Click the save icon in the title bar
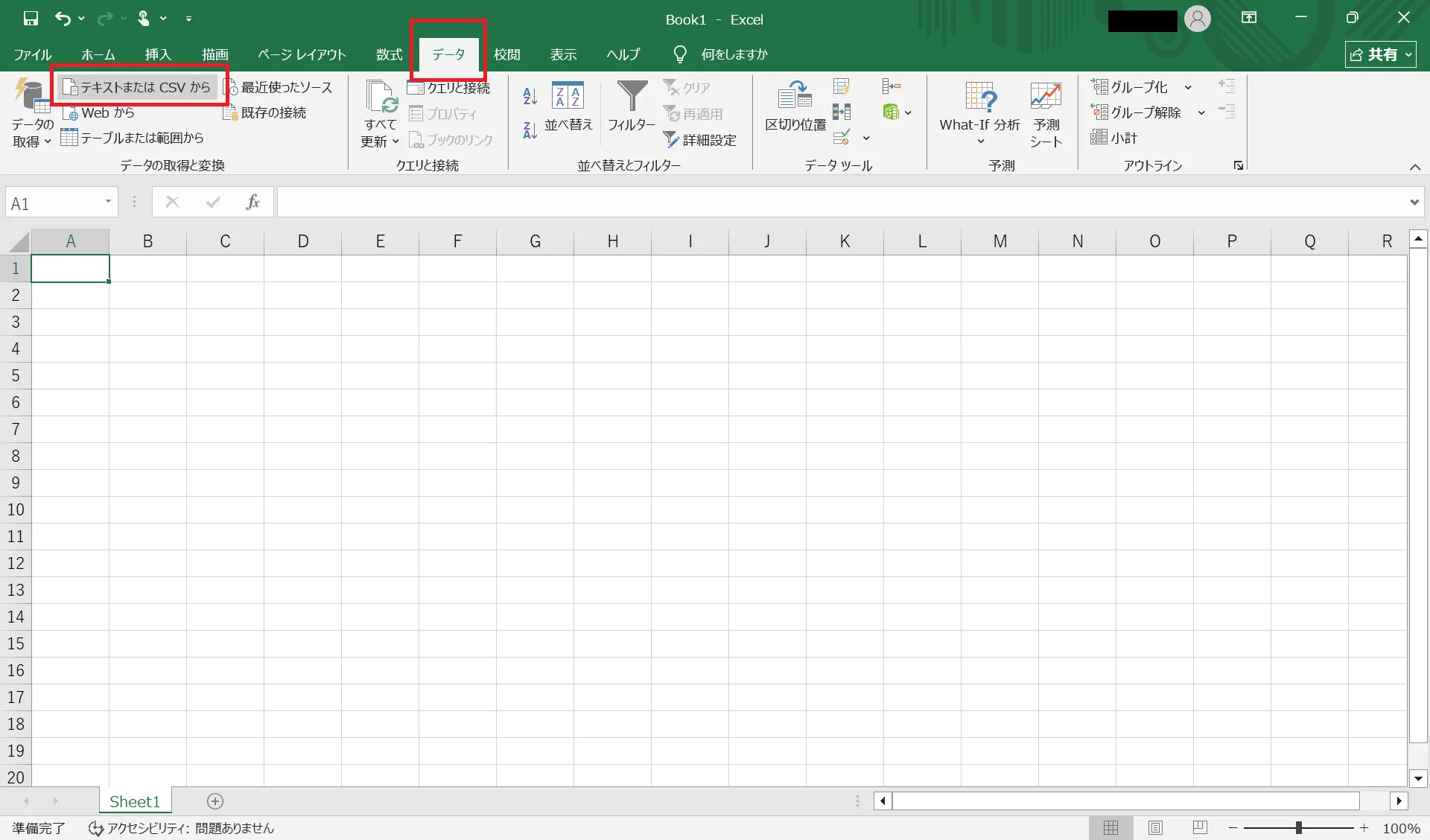Screen dimensions: 1430x840 tap(31, 19)
